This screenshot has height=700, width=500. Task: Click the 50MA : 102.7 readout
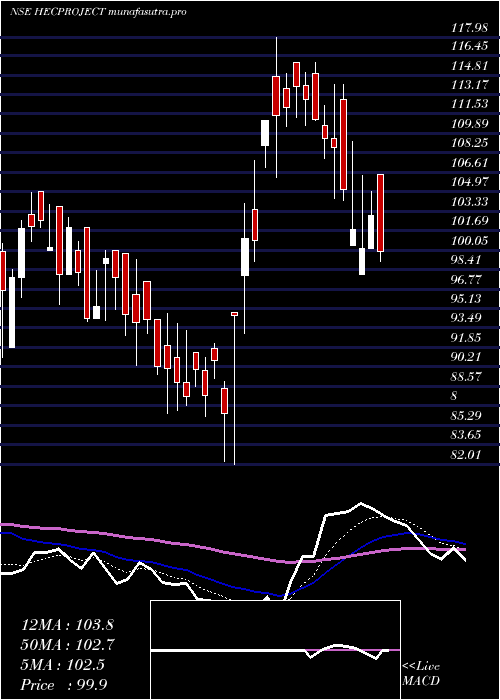pos(68,645)
